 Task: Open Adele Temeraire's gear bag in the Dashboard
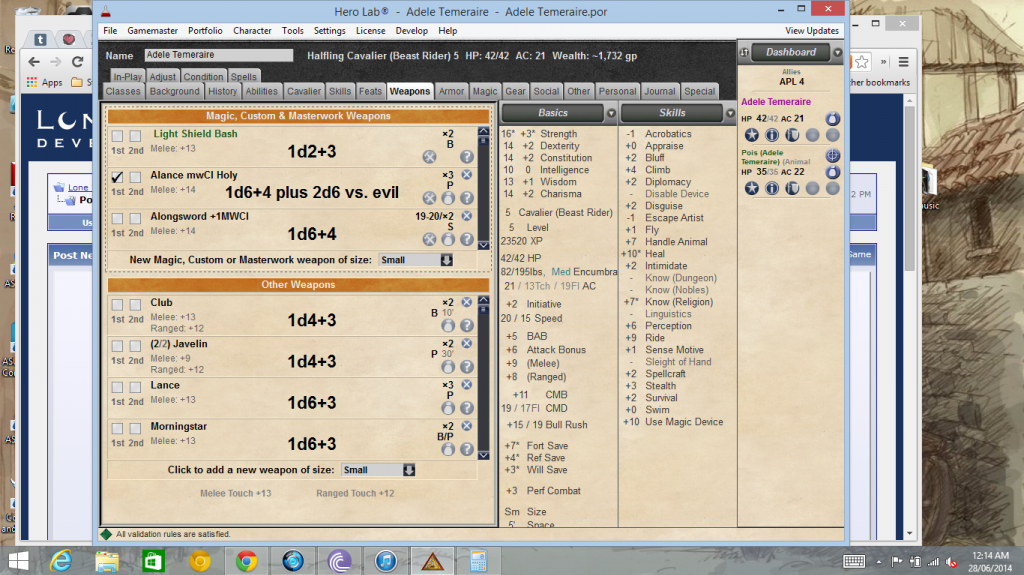point(833,118)
